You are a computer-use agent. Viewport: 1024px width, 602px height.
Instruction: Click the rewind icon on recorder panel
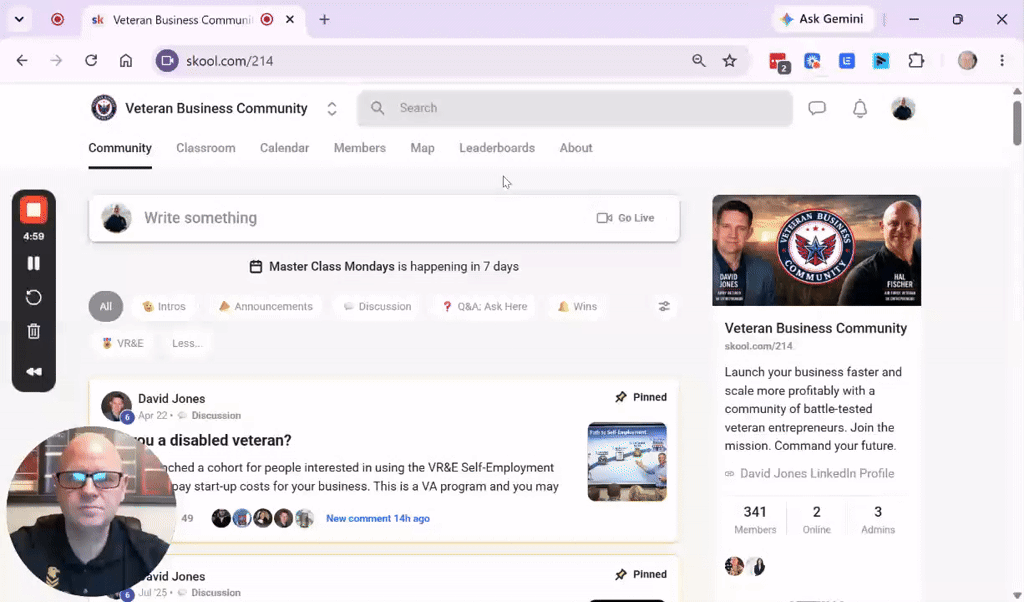(x=33, y=372)
